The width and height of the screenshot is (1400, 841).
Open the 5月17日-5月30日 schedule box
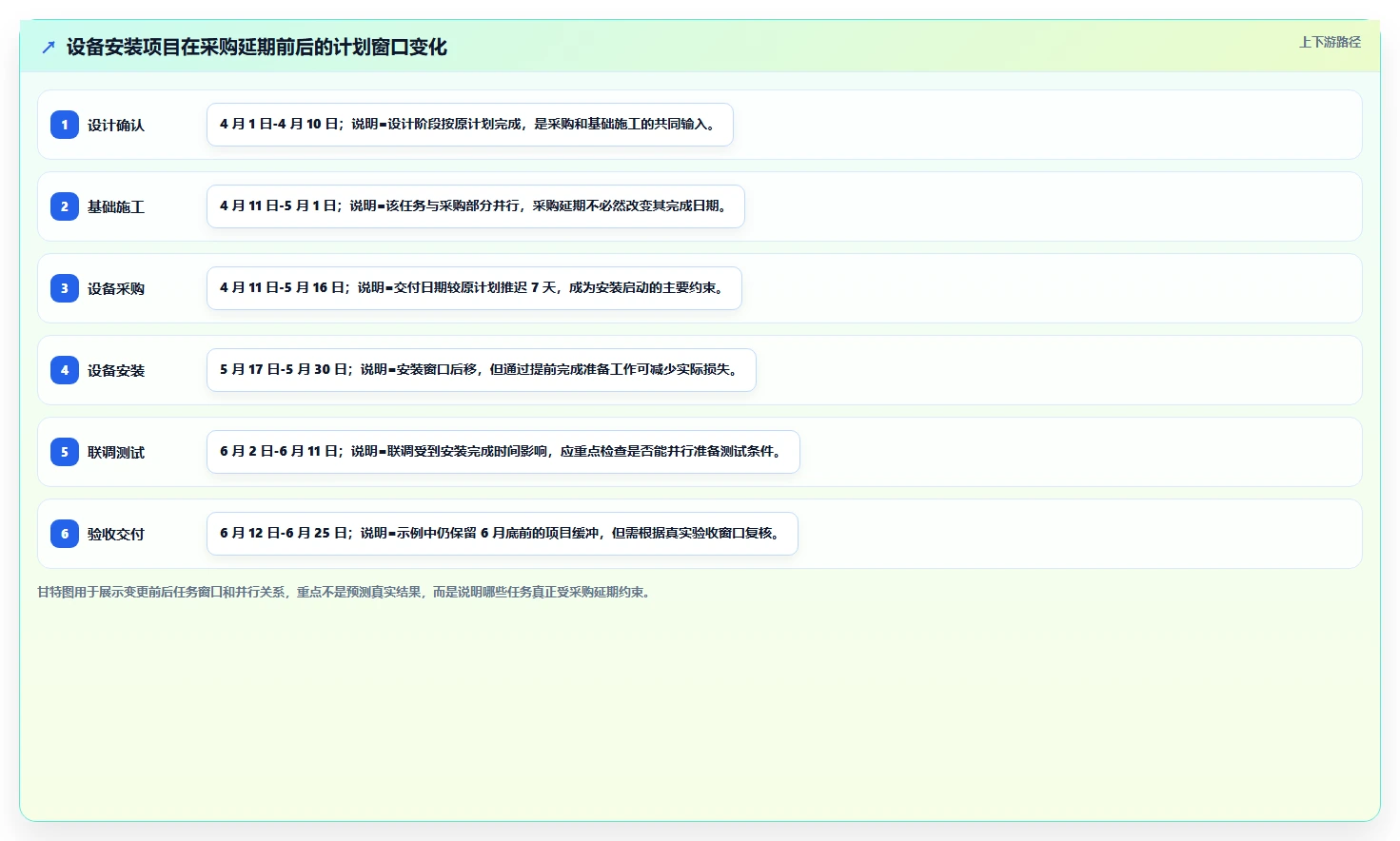click(x=482, y=370)
